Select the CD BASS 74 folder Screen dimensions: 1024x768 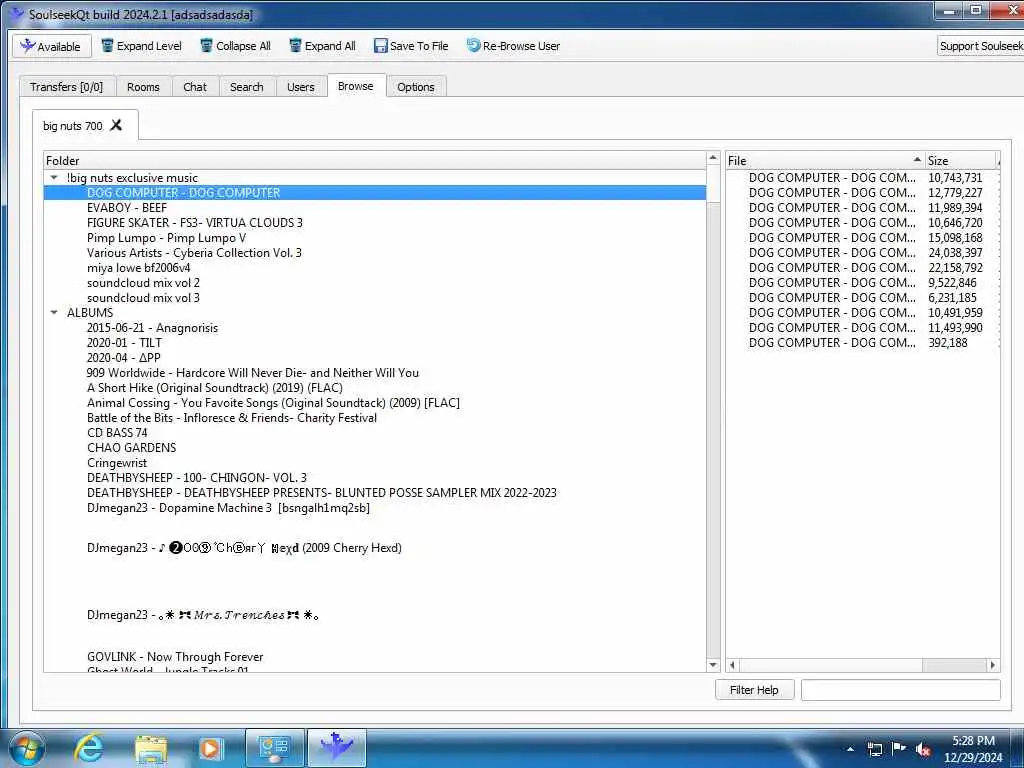[117, 433]
